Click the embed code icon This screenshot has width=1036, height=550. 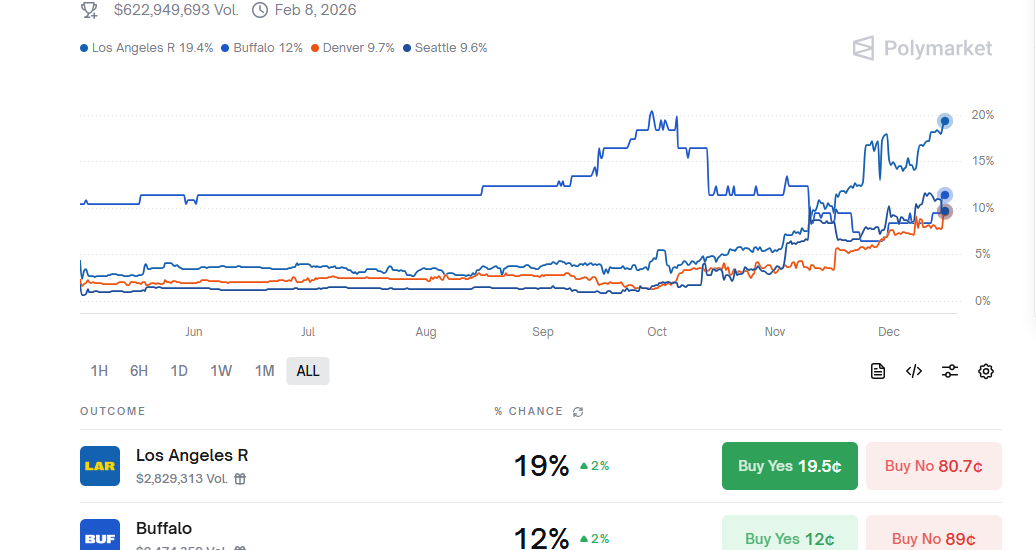point(914,372)
